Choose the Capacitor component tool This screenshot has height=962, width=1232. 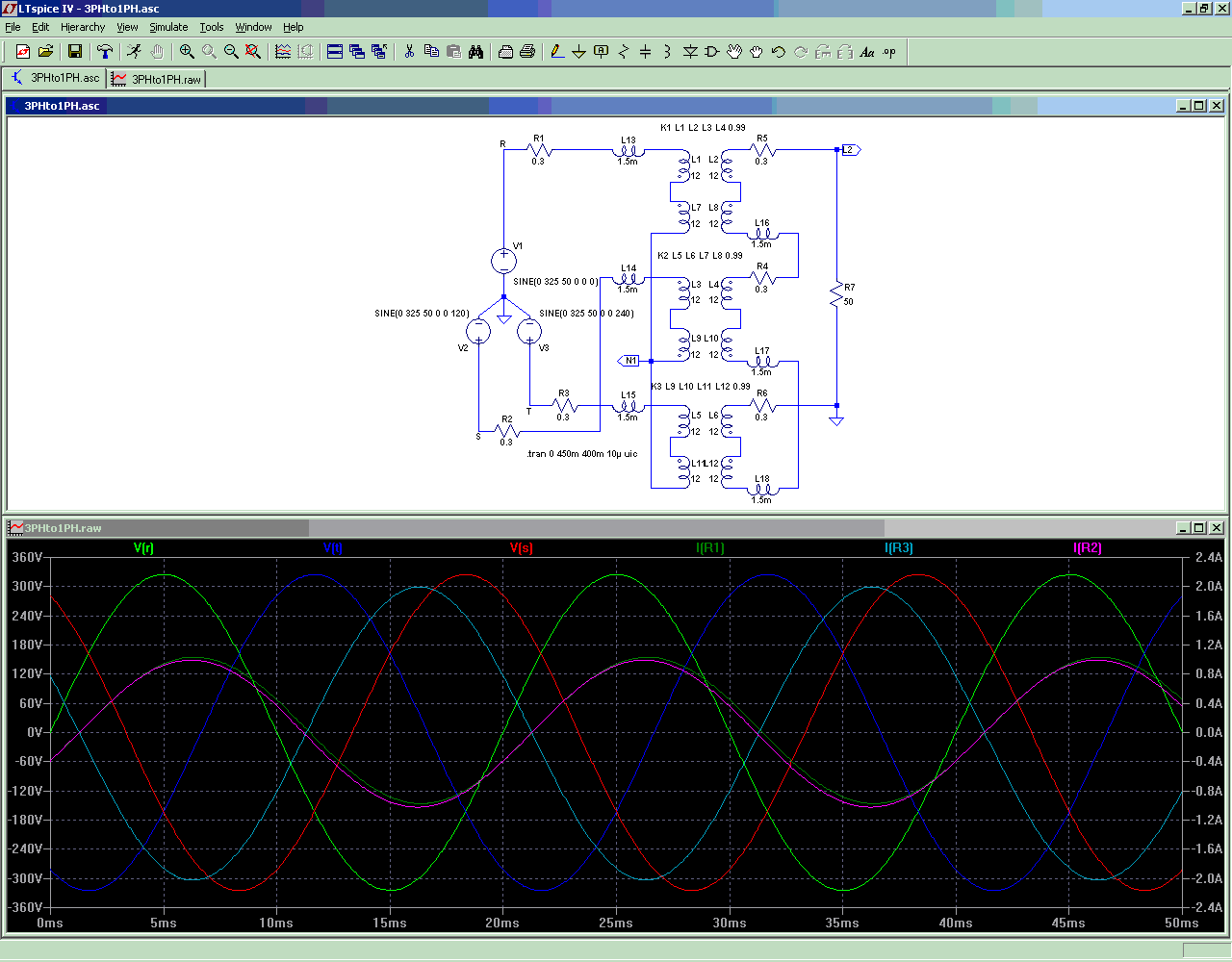coord(645,51)
